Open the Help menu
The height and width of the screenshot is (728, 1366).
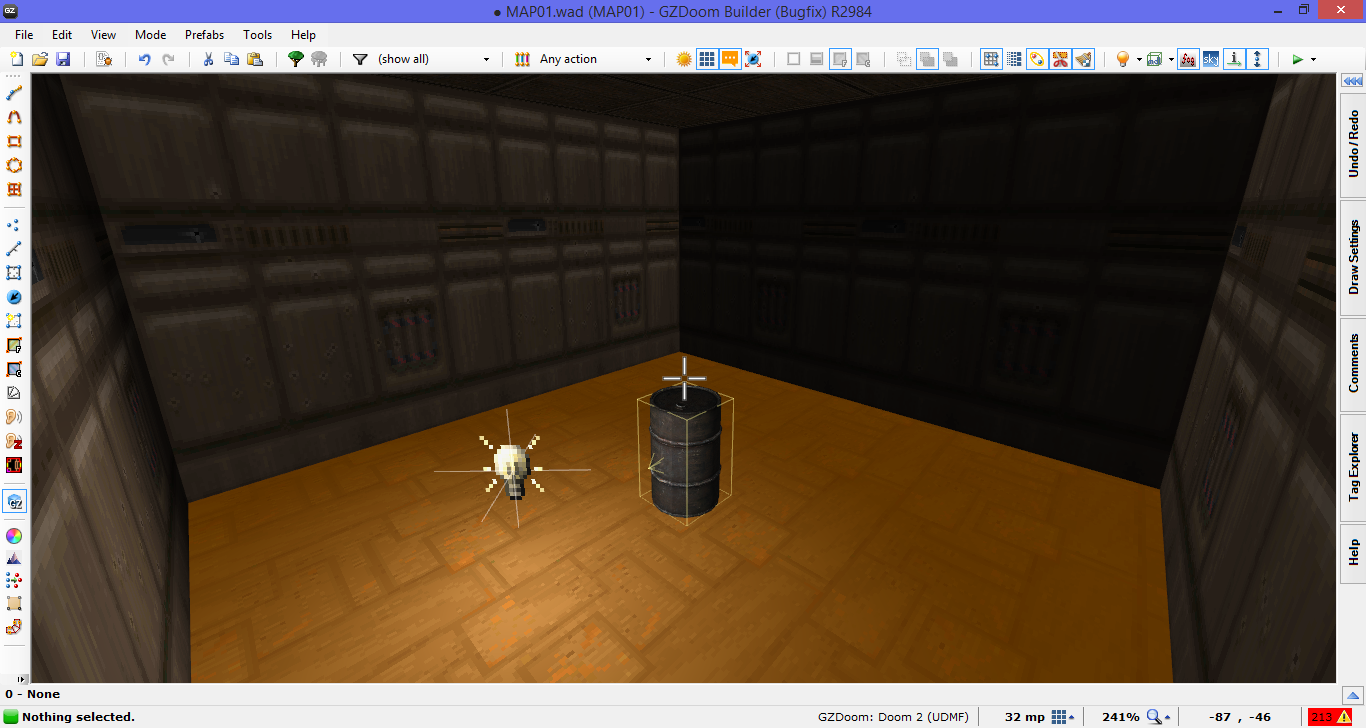click(x=303, y=34)
